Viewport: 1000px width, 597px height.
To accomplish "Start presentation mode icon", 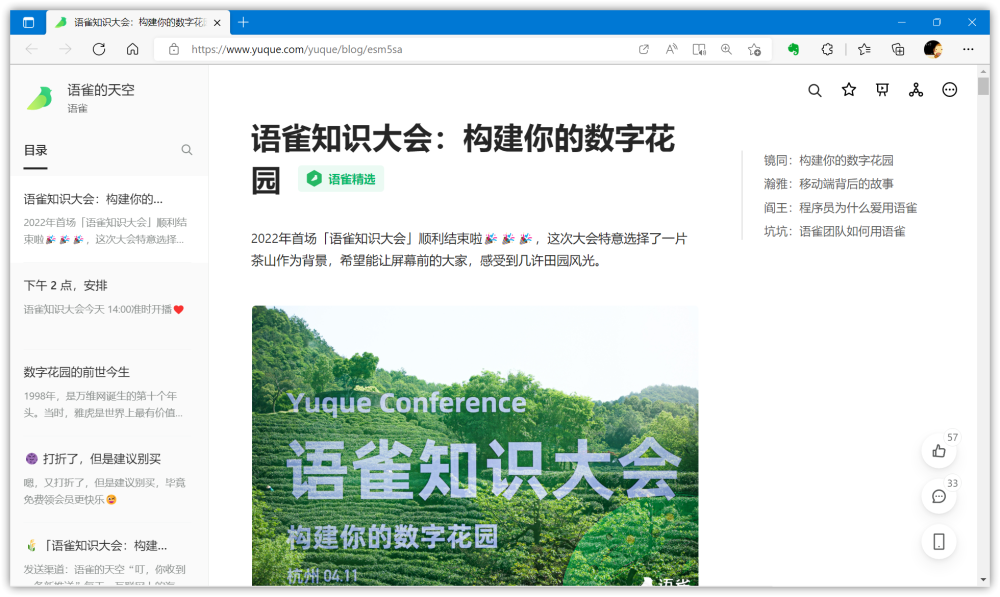I will (x=882, y=90).
